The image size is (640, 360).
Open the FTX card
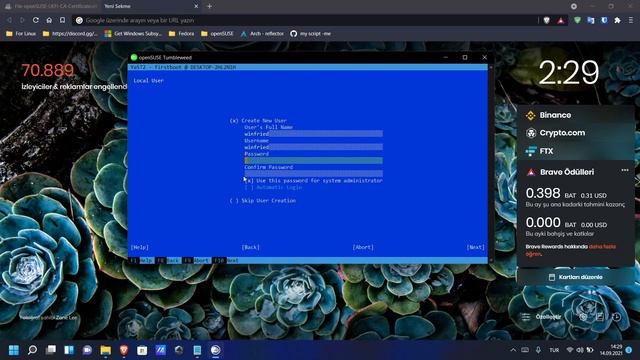click(x=576, y=151)
